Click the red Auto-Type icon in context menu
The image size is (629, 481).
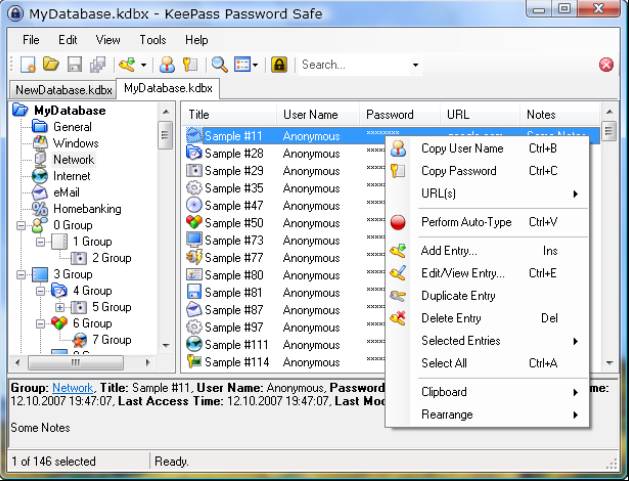tap(398, 222)
